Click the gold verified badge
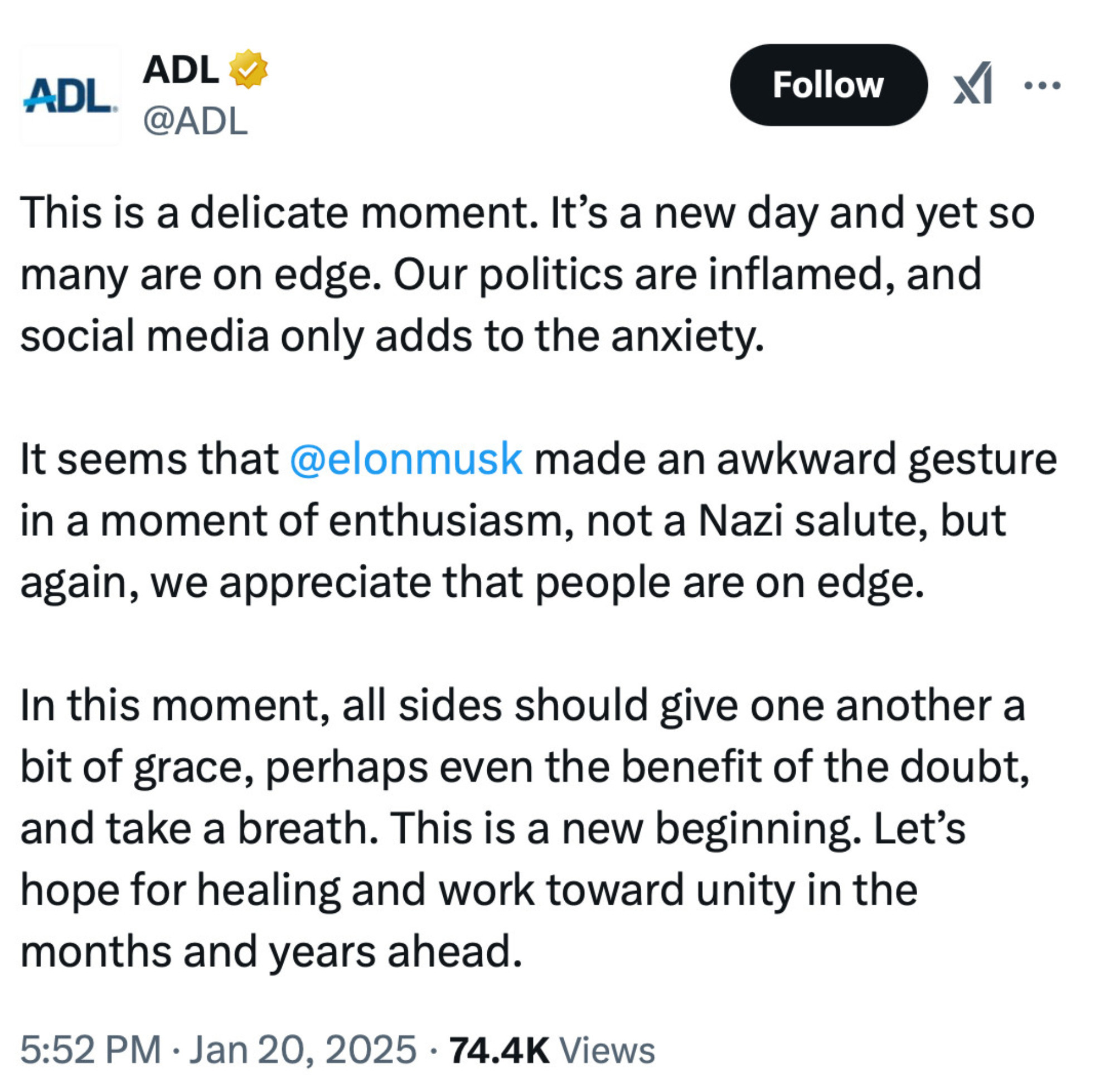 coord(248,70)
